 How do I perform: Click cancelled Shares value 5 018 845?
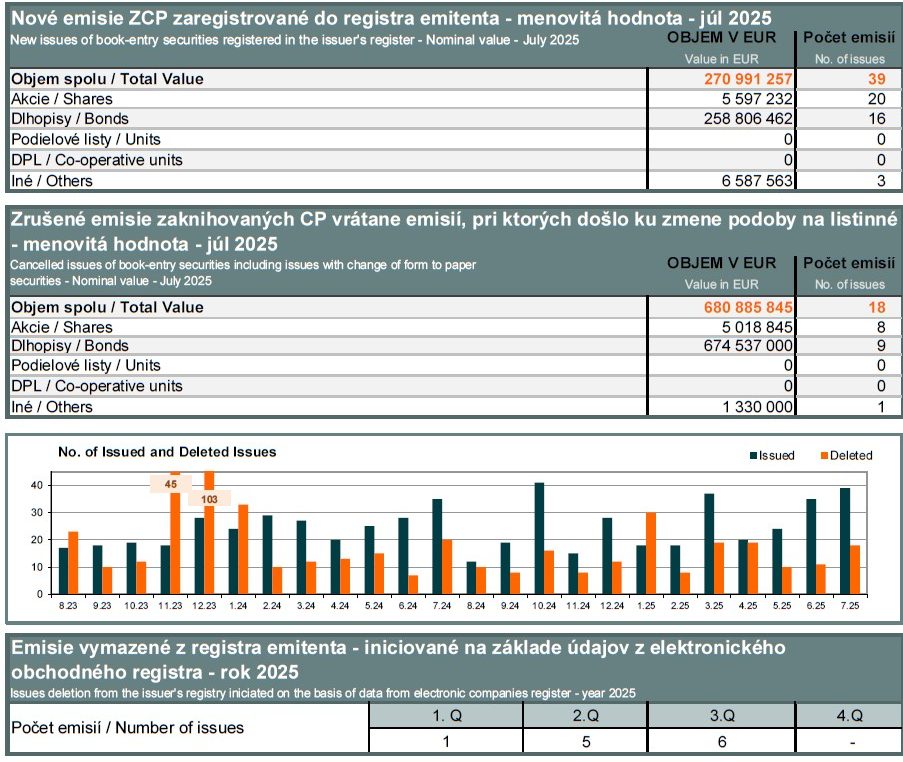757,327
